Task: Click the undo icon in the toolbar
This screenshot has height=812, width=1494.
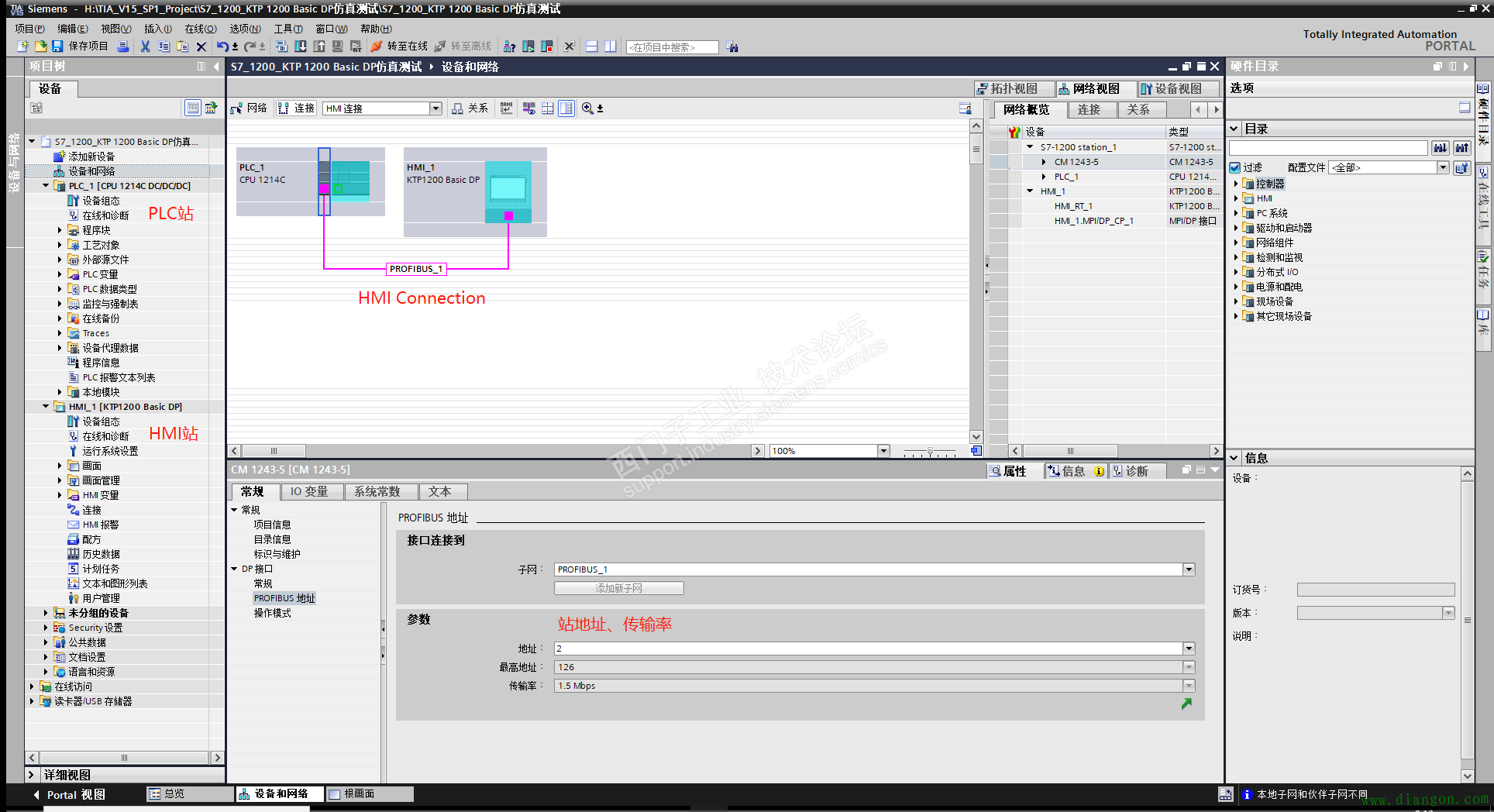Action: click(222, 46)
